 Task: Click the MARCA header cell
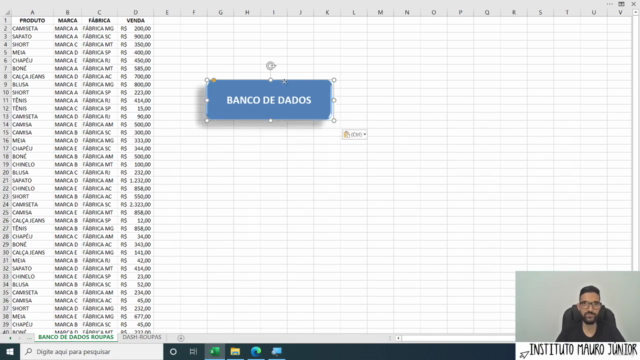click(67, 20)
